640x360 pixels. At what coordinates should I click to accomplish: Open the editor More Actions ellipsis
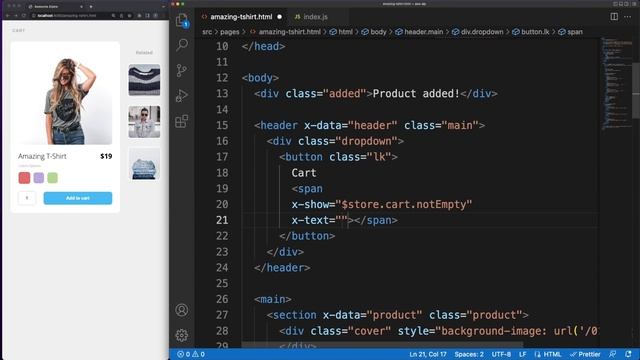pyautogui.click(x=627, y=17)
